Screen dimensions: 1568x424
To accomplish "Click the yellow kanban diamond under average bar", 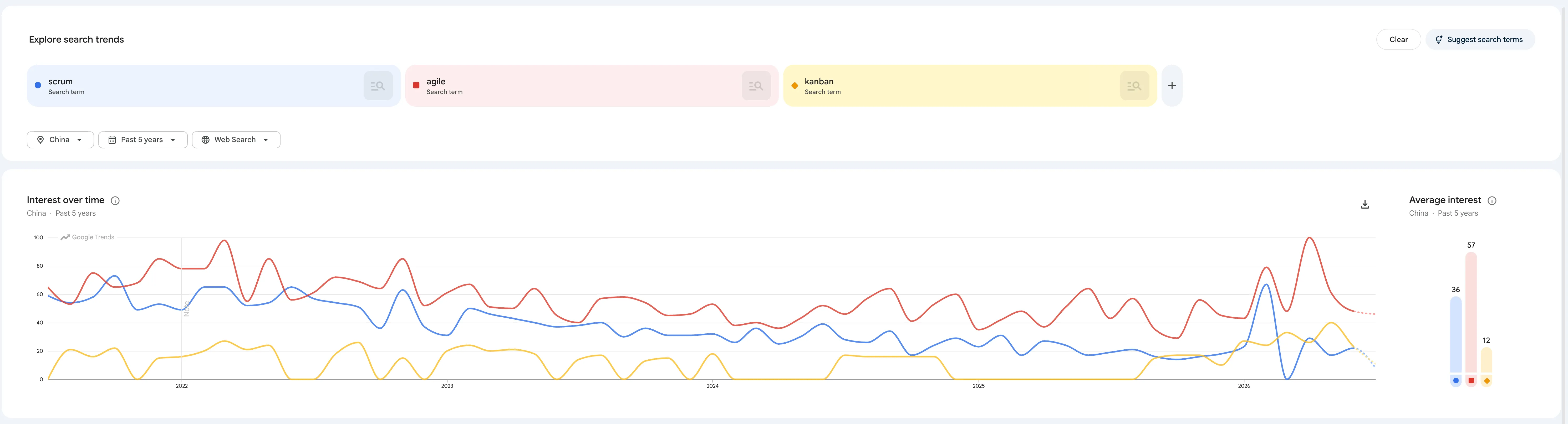I will click(1486, 381).
